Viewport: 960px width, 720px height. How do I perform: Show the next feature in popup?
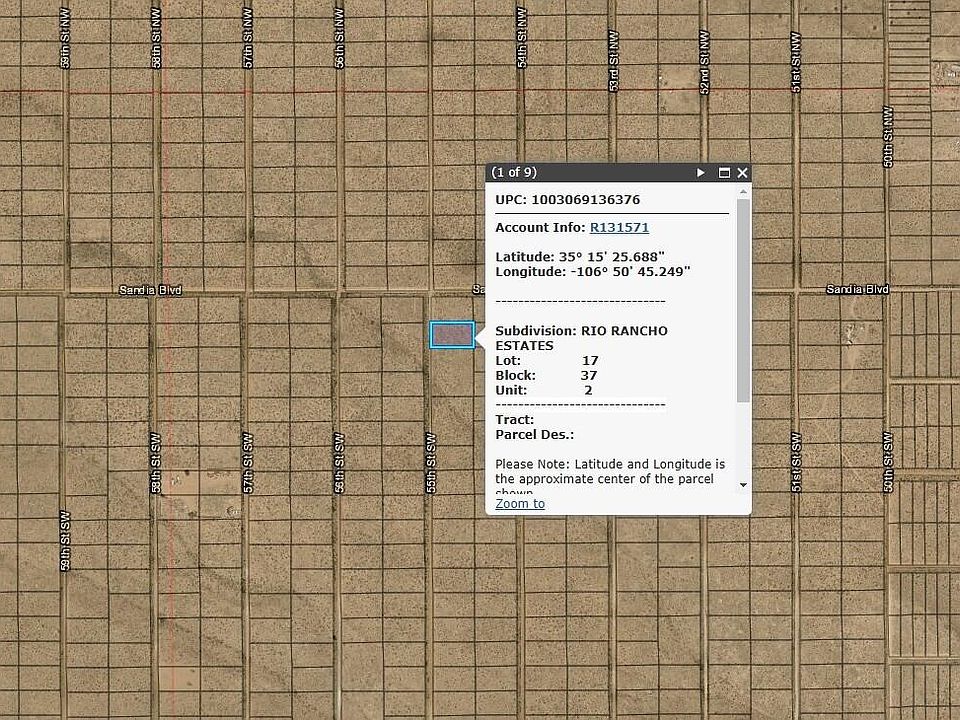pos(701,173)
